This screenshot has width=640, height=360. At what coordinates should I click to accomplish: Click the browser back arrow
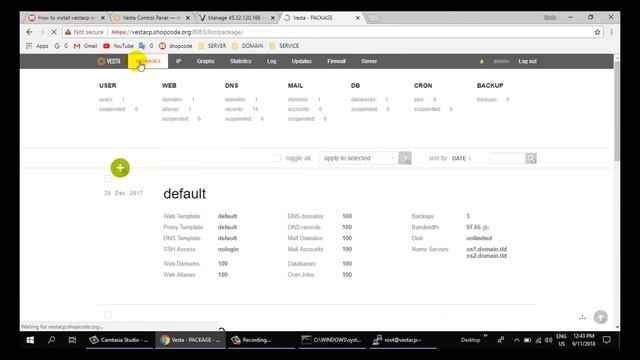click(29, 32)
